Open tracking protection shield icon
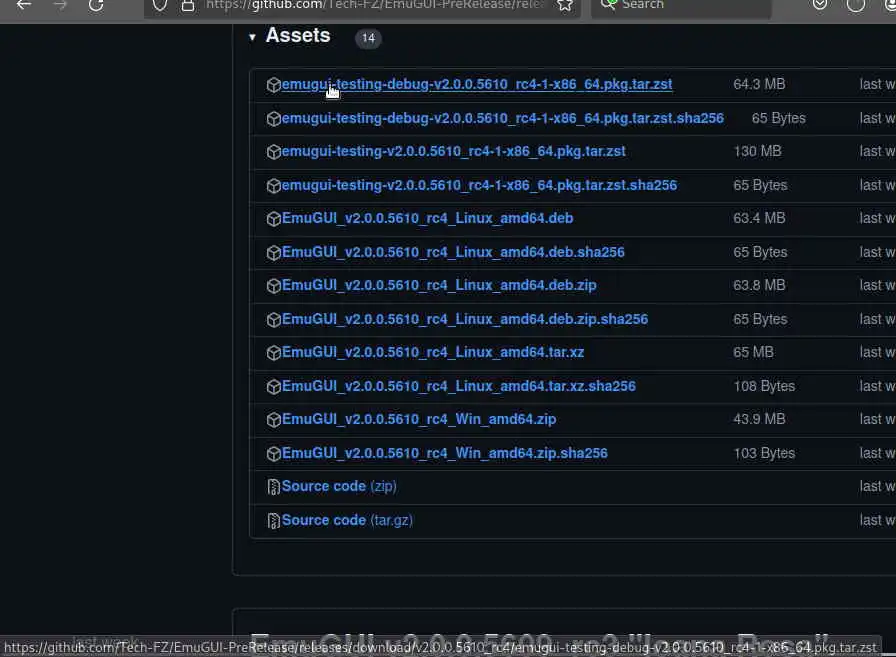This screenshot has height=657, width=896. tap(160, 5)
